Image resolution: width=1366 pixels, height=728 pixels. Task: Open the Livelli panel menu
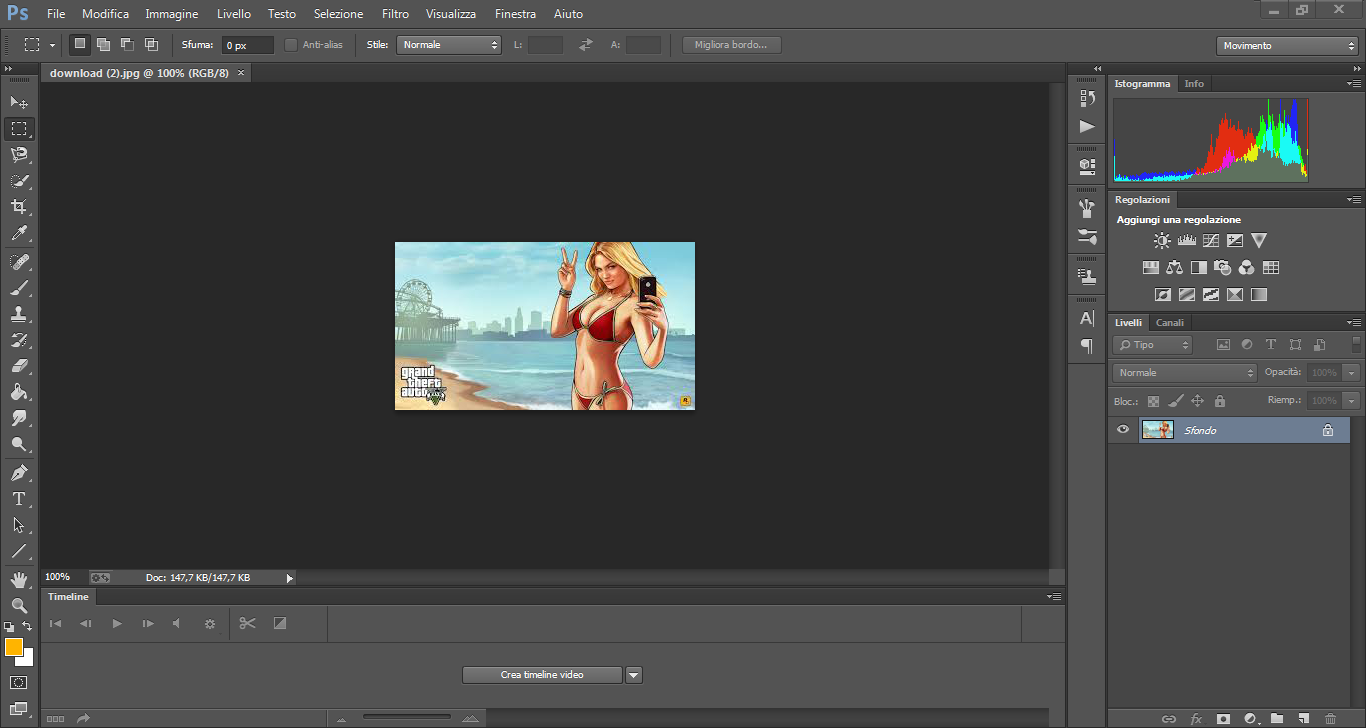[1354, 323]
